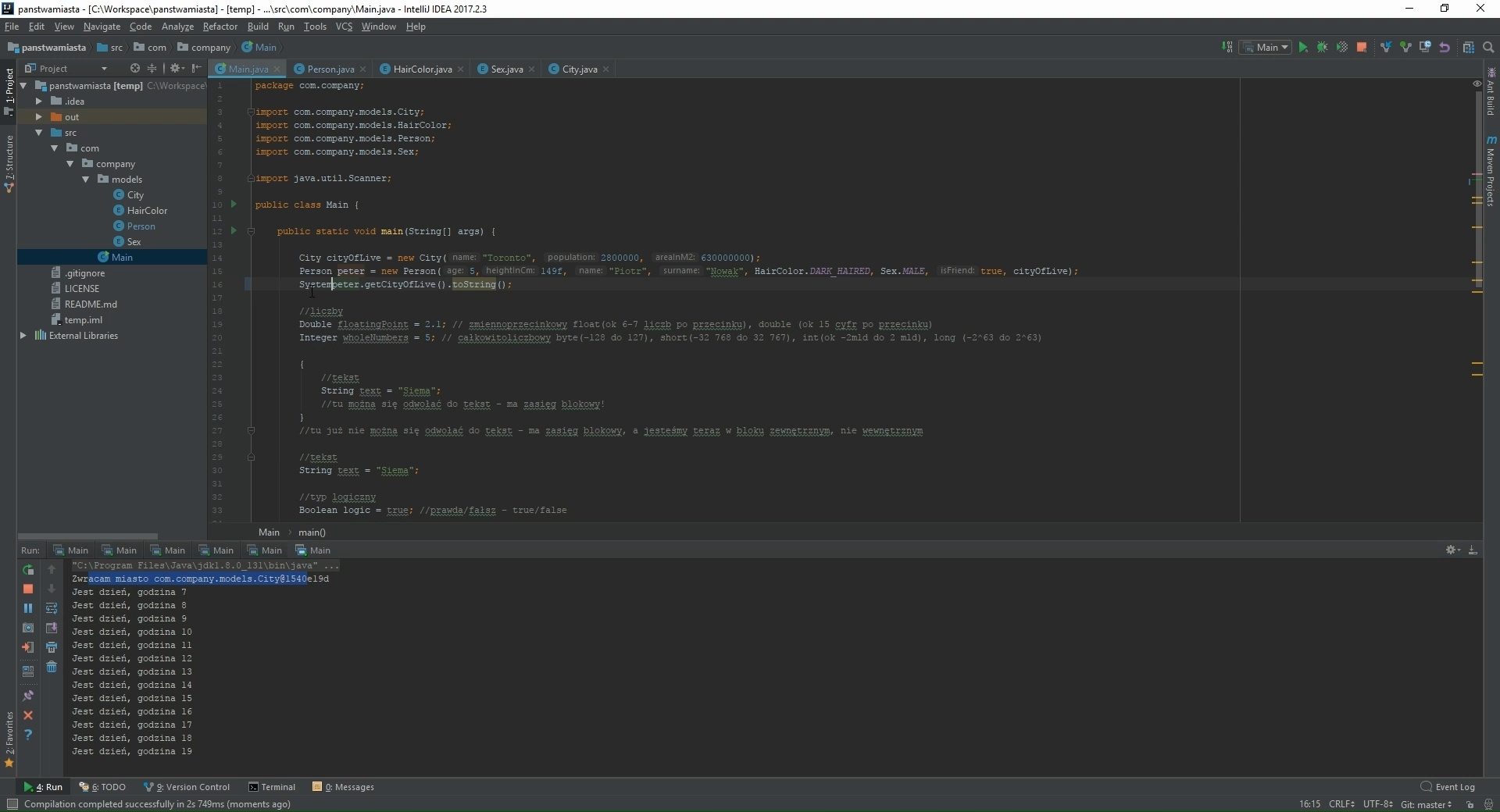Collapse the models package folder
The height and width of the screenshot is (812, 1500).
[x=86, y=180]
